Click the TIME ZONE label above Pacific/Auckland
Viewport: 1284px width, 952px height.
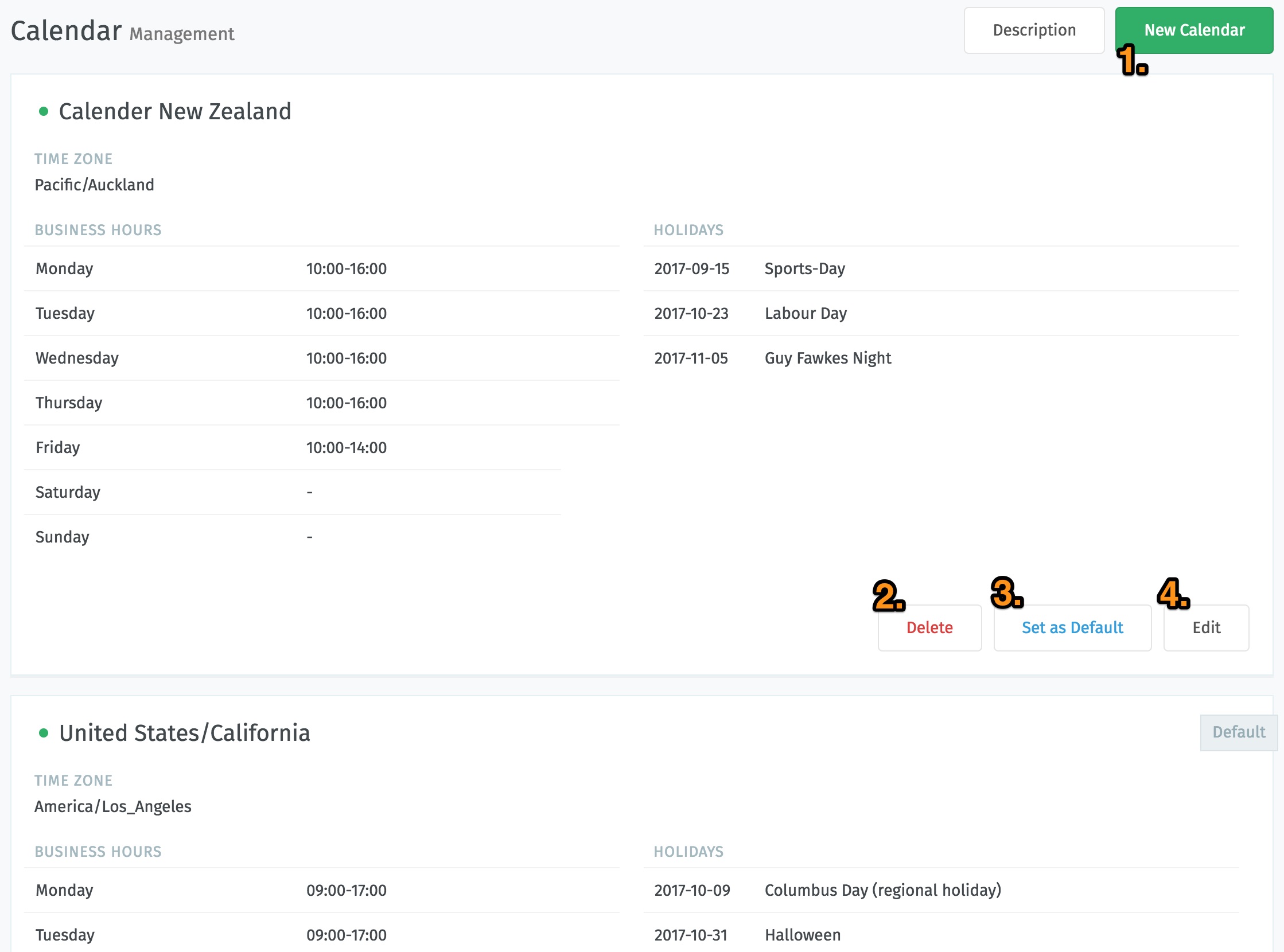point(73,159)
